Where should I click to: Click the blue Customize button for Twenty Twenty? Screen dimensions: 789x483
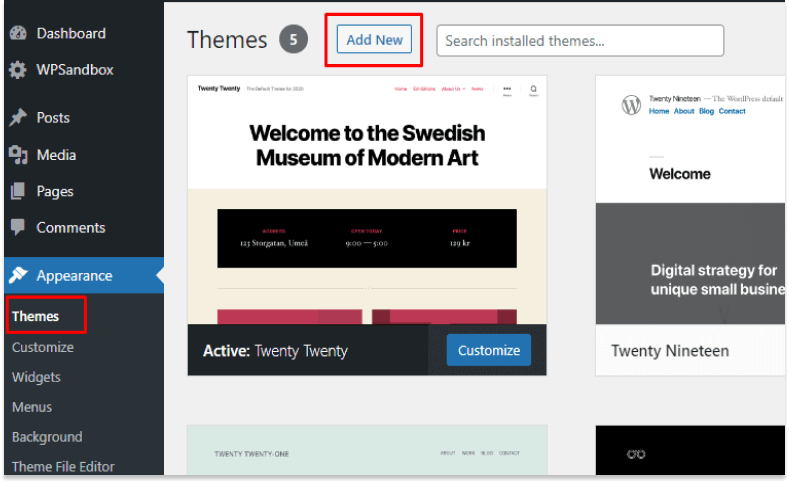[x=489, y=350]
